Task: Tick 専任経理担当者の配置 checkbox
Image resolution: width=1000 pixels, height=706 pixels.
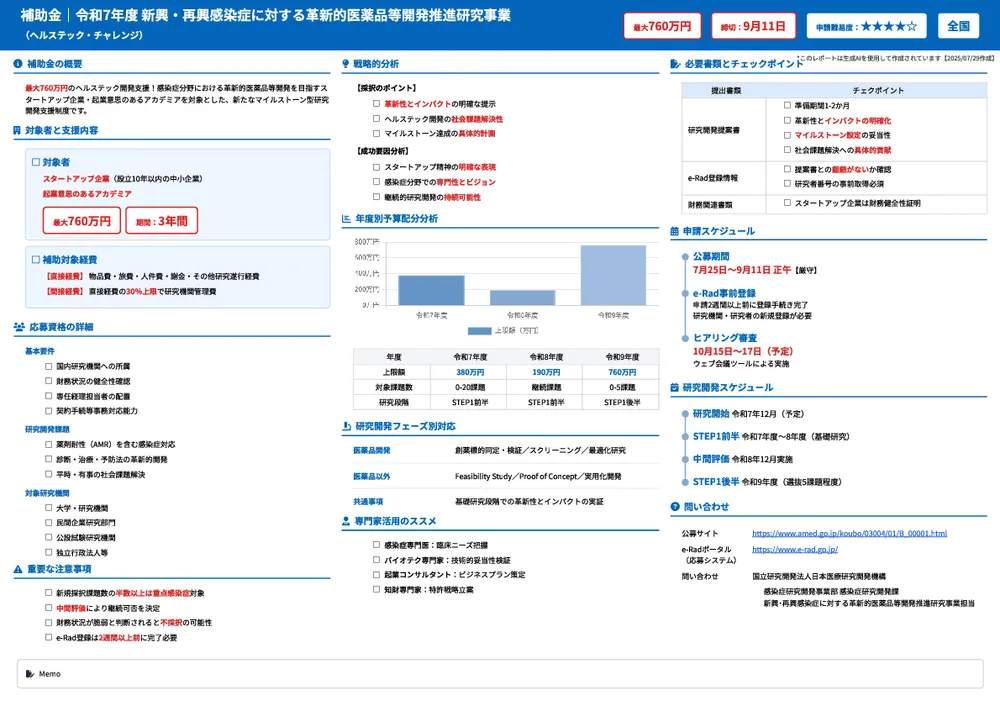Action: point(48,396)
